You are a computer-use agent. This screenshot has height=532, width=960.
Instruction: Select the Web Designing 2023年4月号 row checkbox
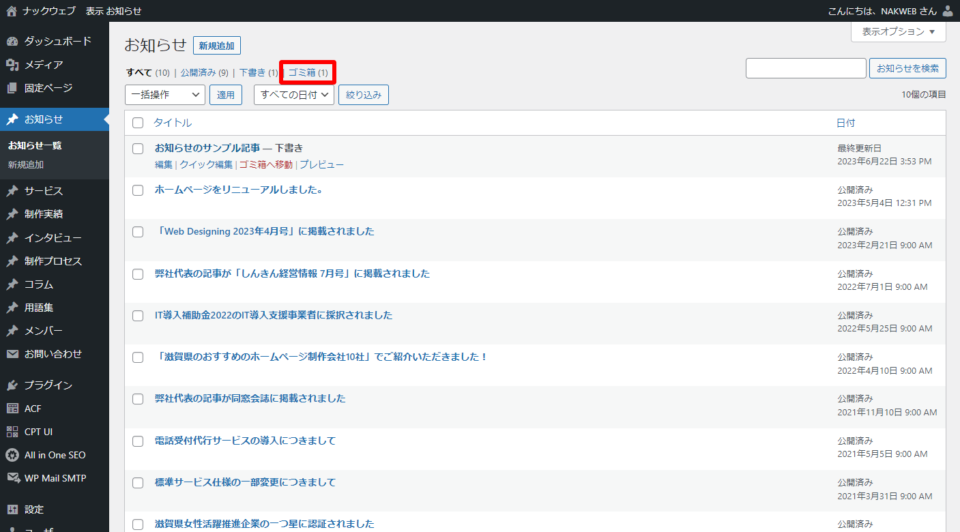138,232
